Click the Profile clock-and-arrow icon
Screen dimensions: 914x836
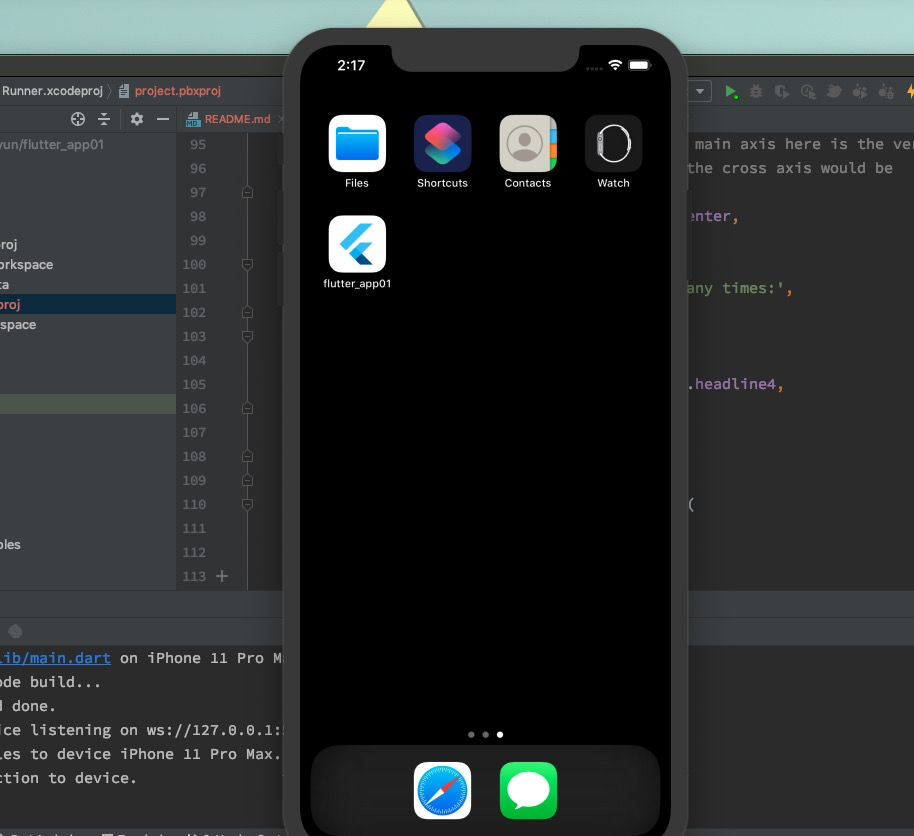point(808,92)
